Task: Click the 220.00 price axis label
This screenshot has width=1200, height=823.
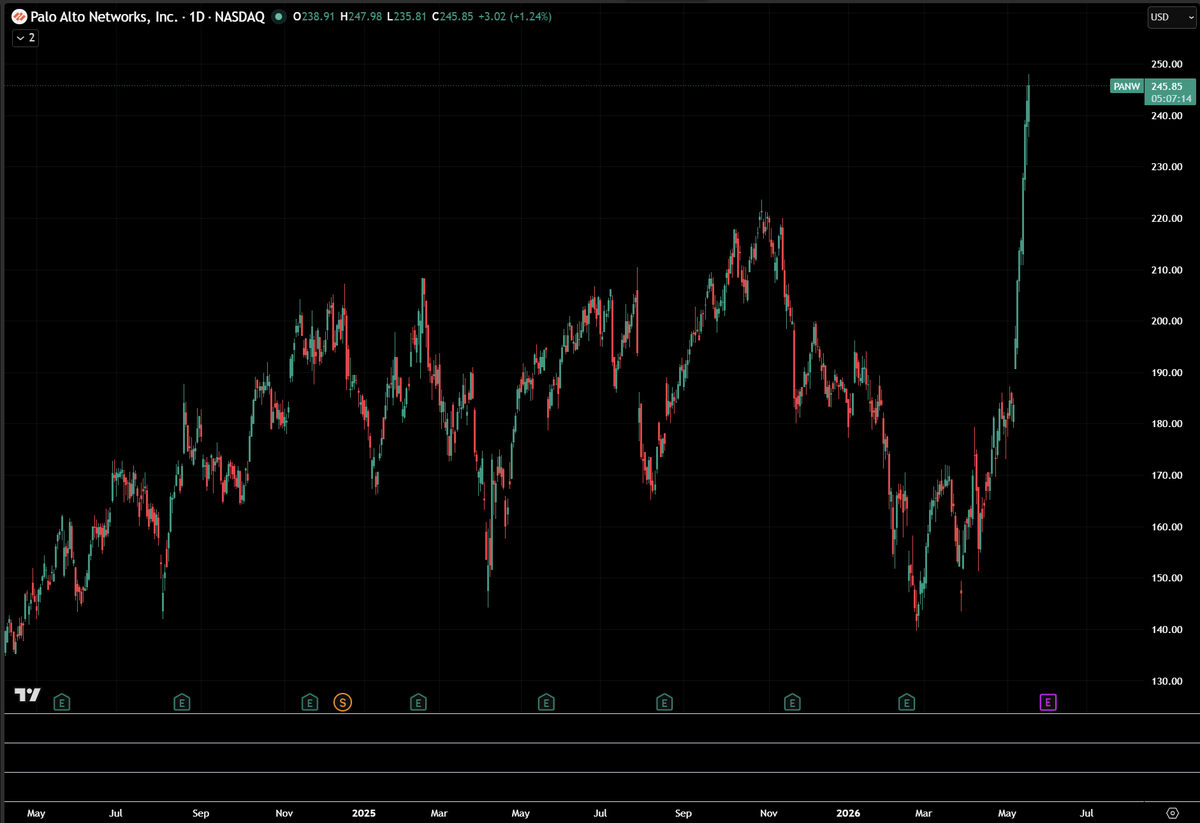Action: tap(1168, 219)
